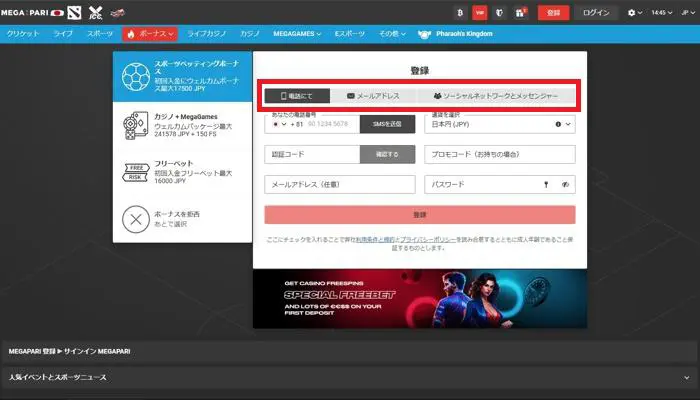Click the password key generator icon
The image size is (700, 400).
coord(546,185)
